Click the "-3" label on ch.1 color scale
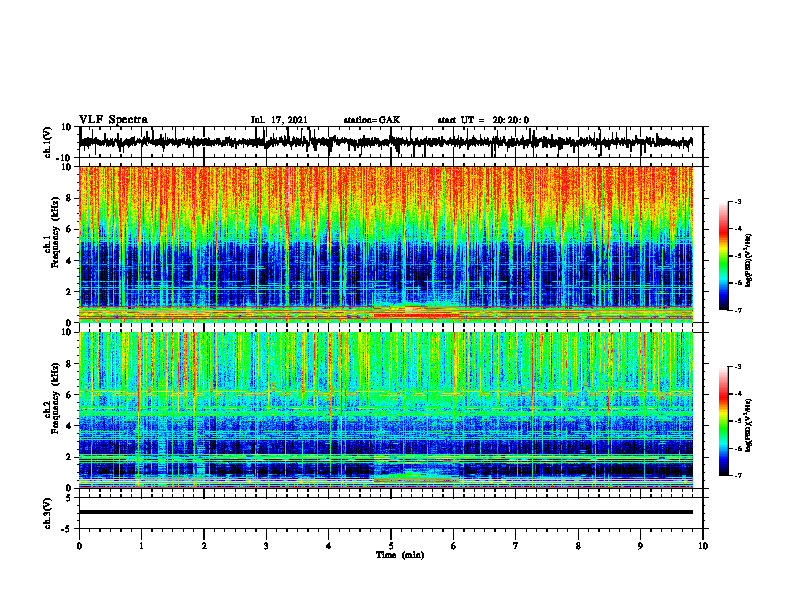 point(737,202)
